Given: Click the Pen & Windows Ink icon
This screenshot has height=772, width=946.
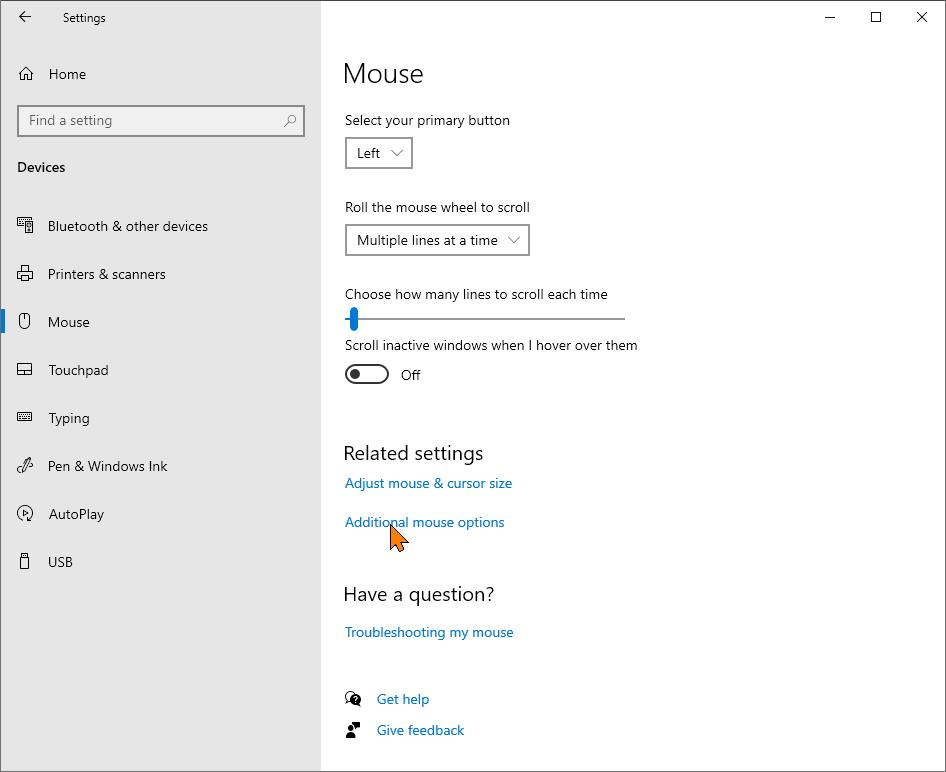Looking at the screenshot, I should [x=25, y=466].
